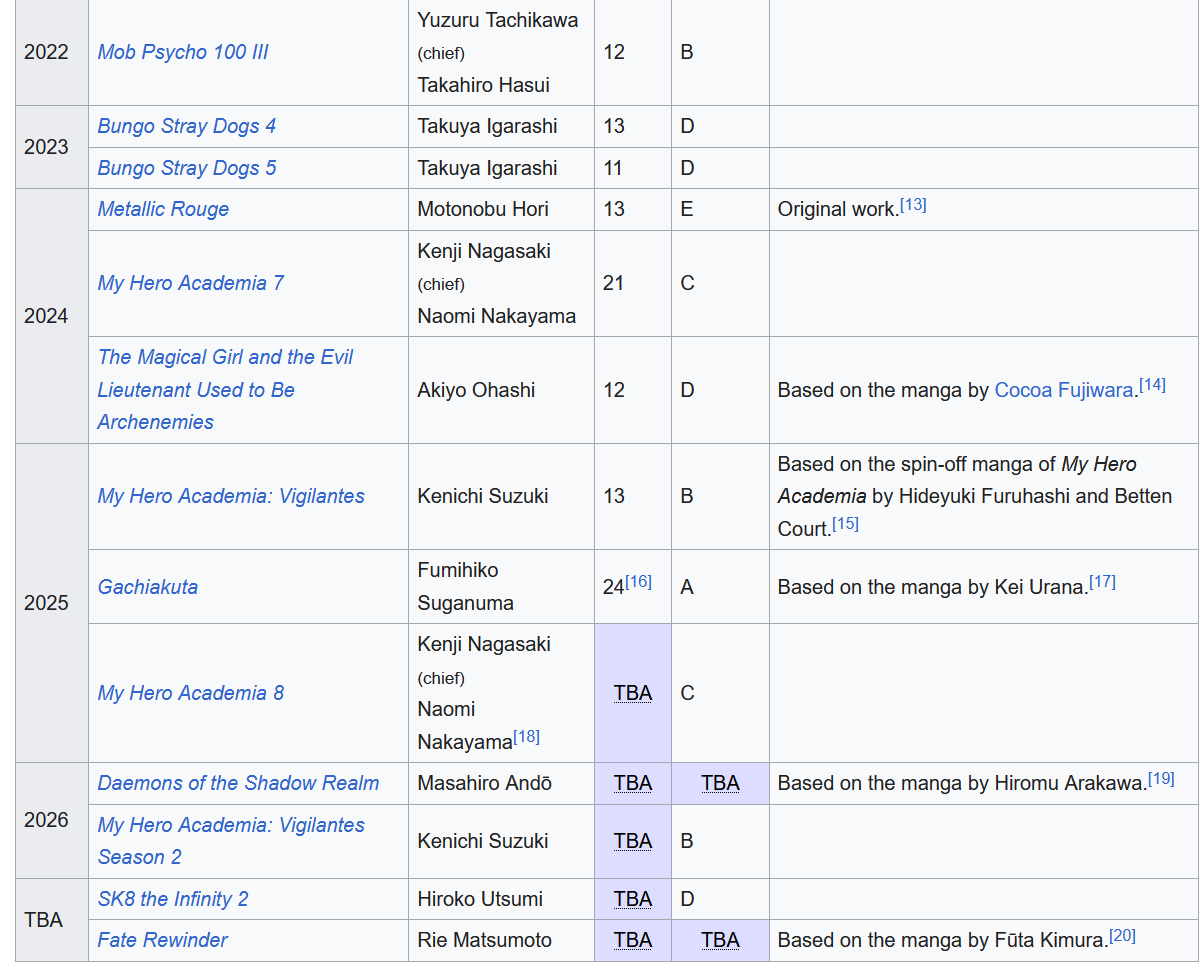Screen dimensions: 1202x965
Task: Jump to citation 15 after Betten Court
Action: pos(845,523)
